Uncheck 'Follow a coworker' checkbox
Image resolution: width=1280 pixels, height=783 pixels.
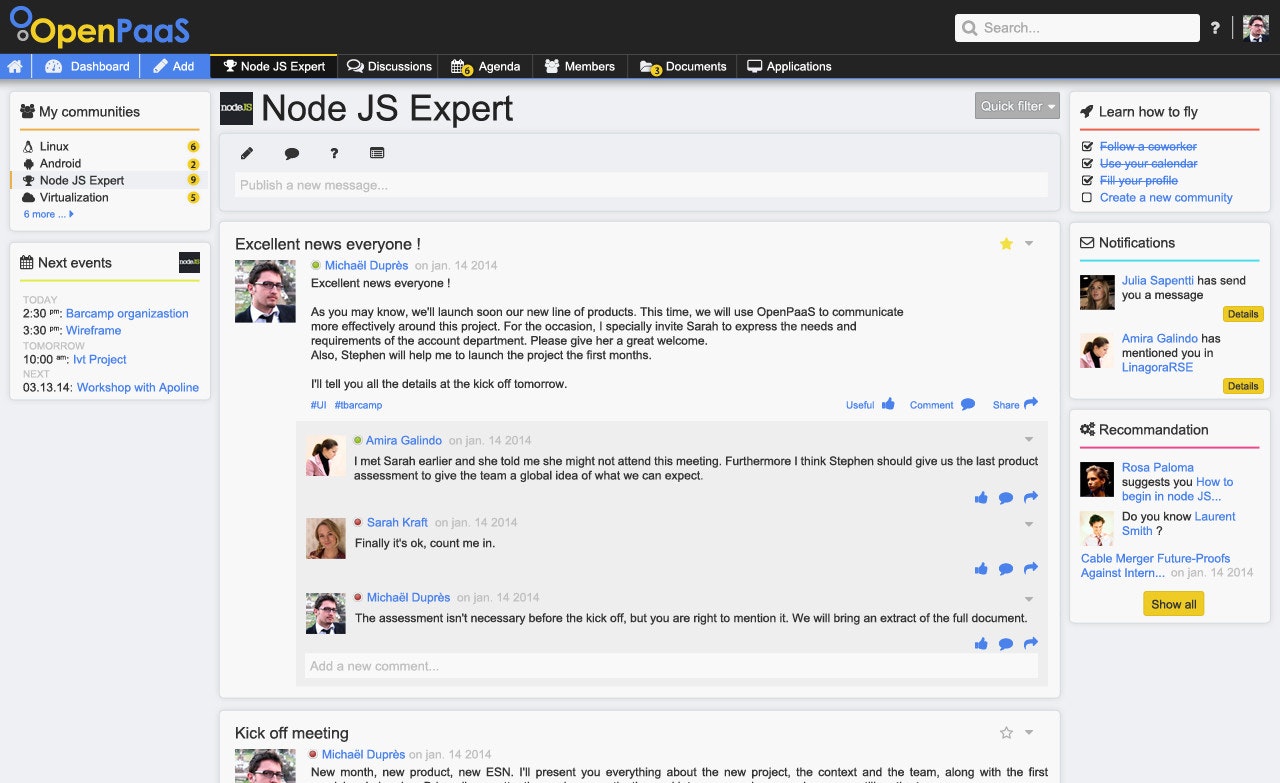pyautogui.click(x=1087, y=146)
